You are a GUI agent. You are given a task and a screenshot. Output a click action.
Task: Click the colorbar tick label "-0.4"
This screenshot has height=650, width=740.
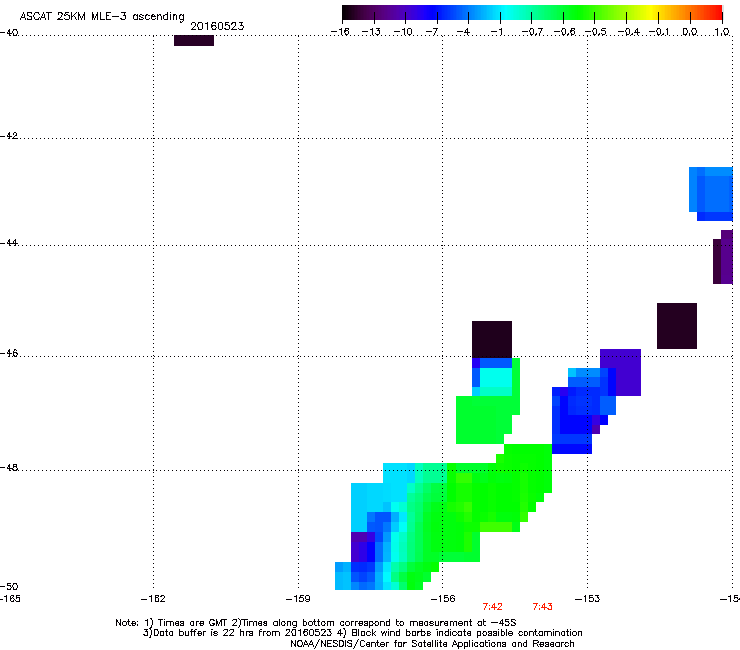(x=629, y=32)
